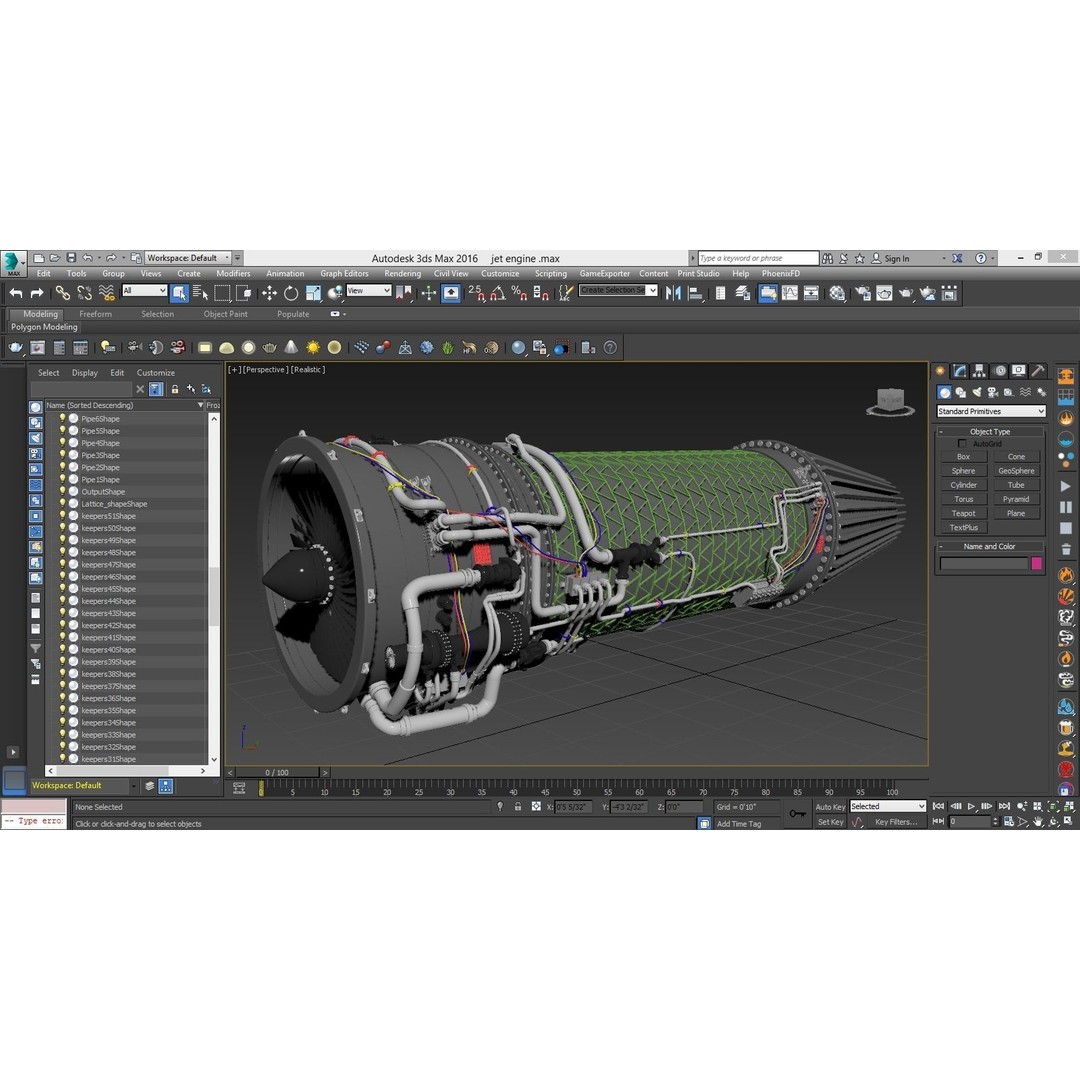The height and width of the screenshot is (1080, 1080).
Task: Toggle Angle Snap in main toolbar
Action: point(497,293)
